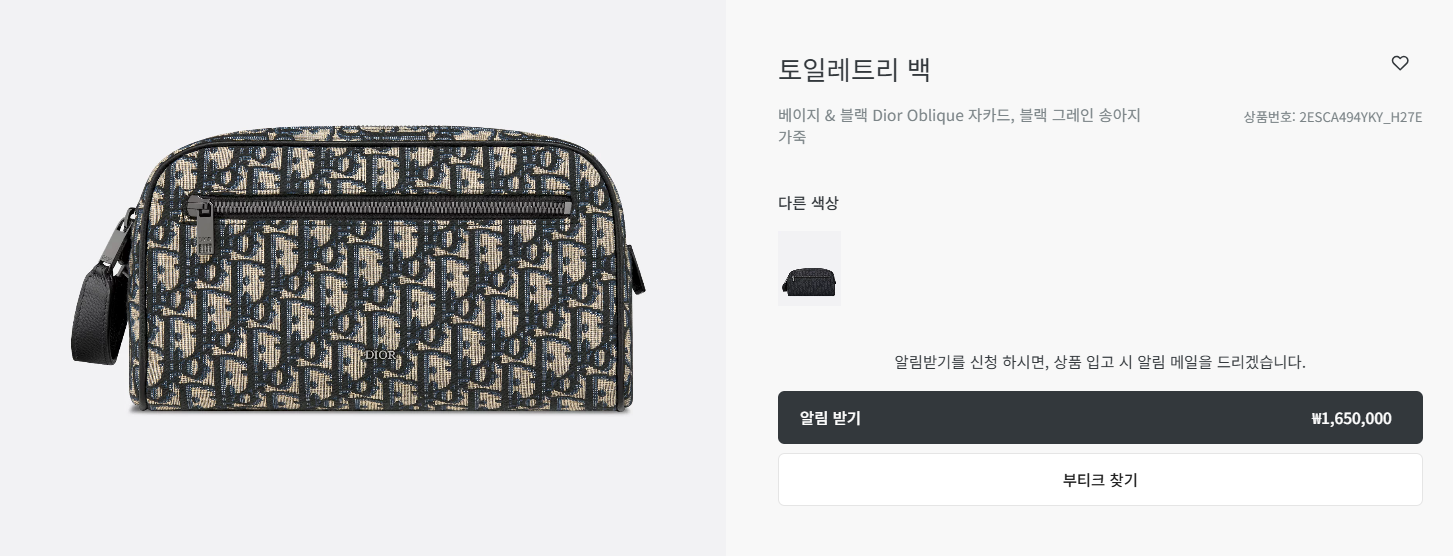Click the DIOR logo on the bag

pos(379,354)
